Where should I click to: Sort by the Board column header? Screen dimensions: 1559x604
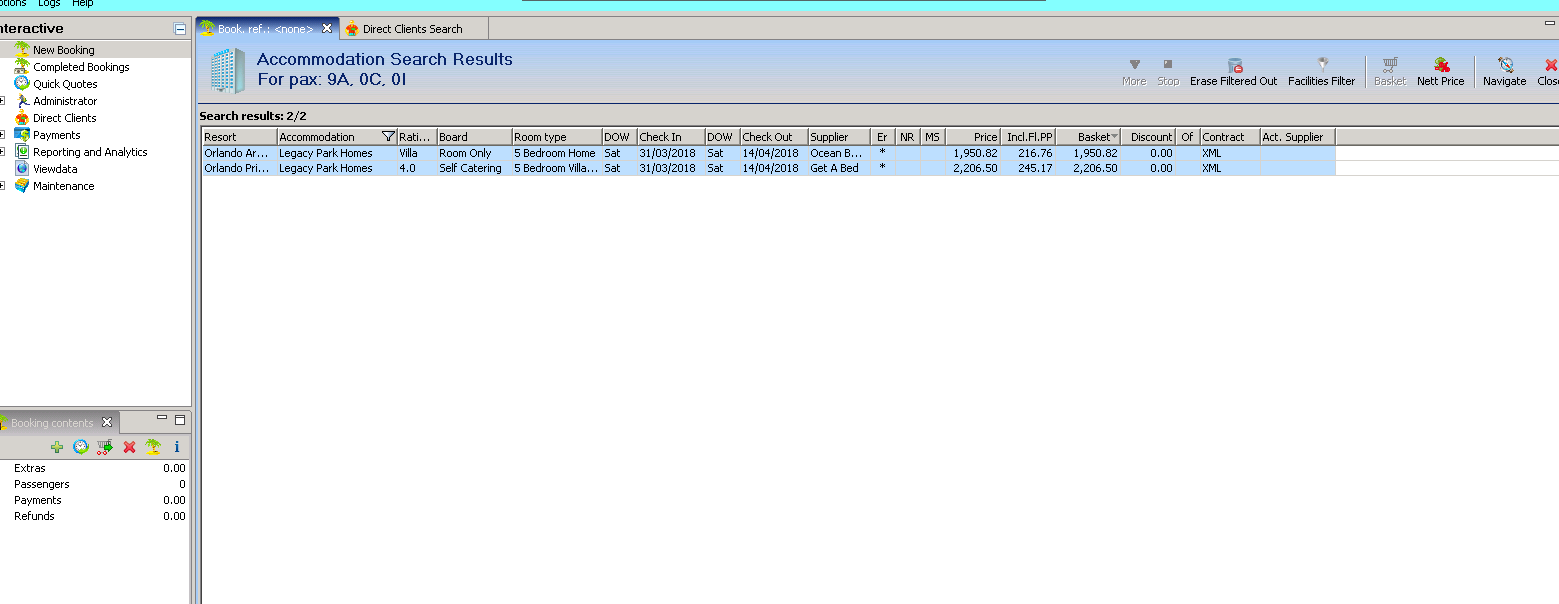coord(474,137)
